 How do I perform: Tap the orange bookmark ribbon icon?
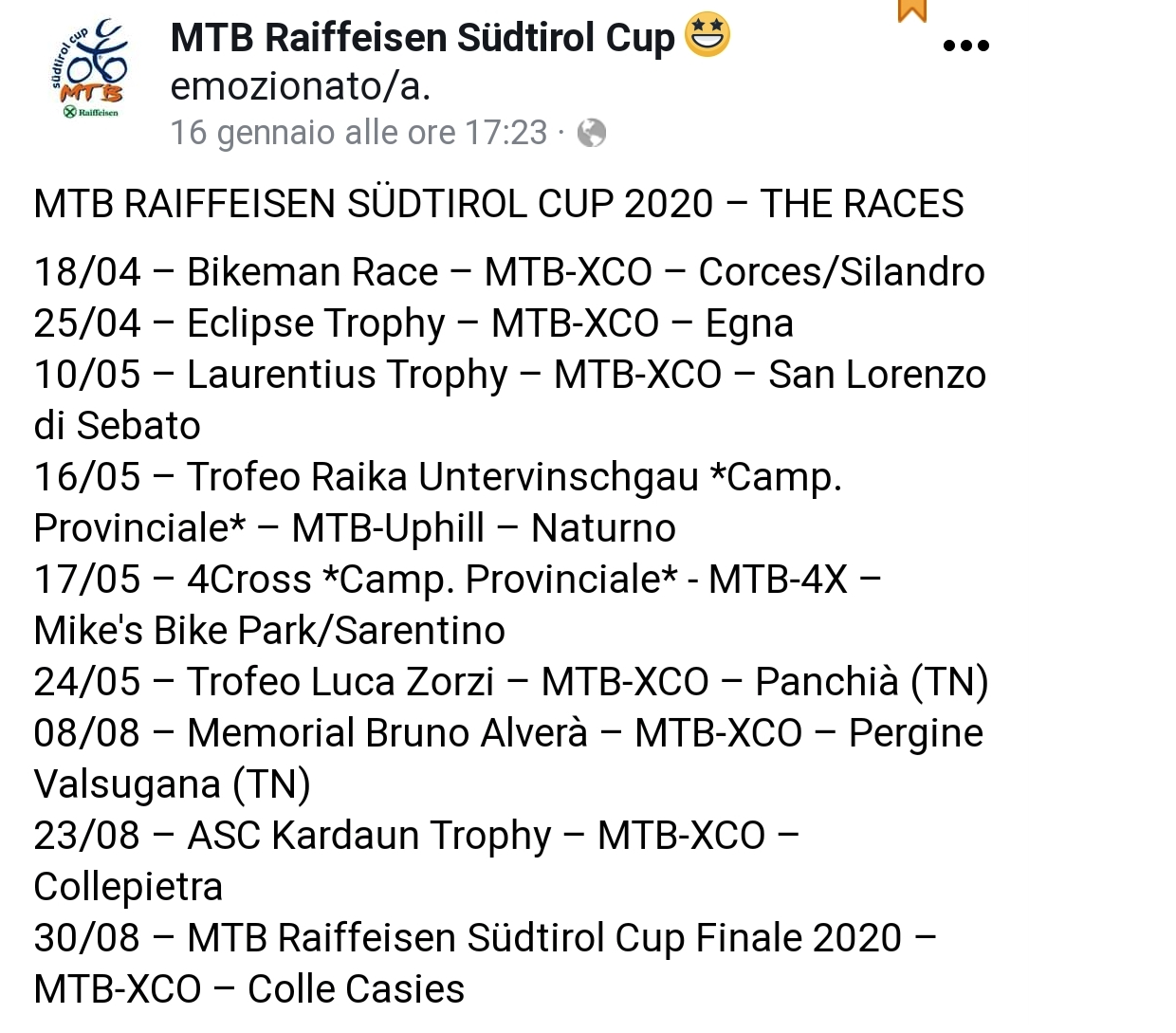[x=911, y=10]
